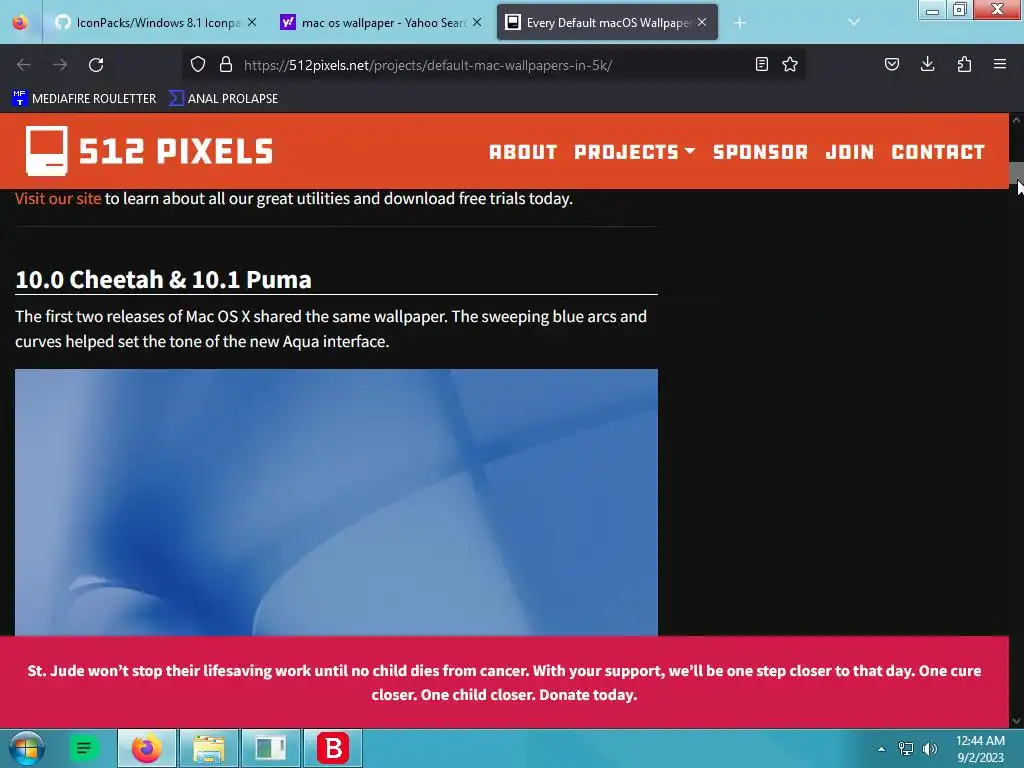Click the page vertical scrollbar thumb
Viewport: 1024px width, 768px height.
click(x=1016, y=172)
